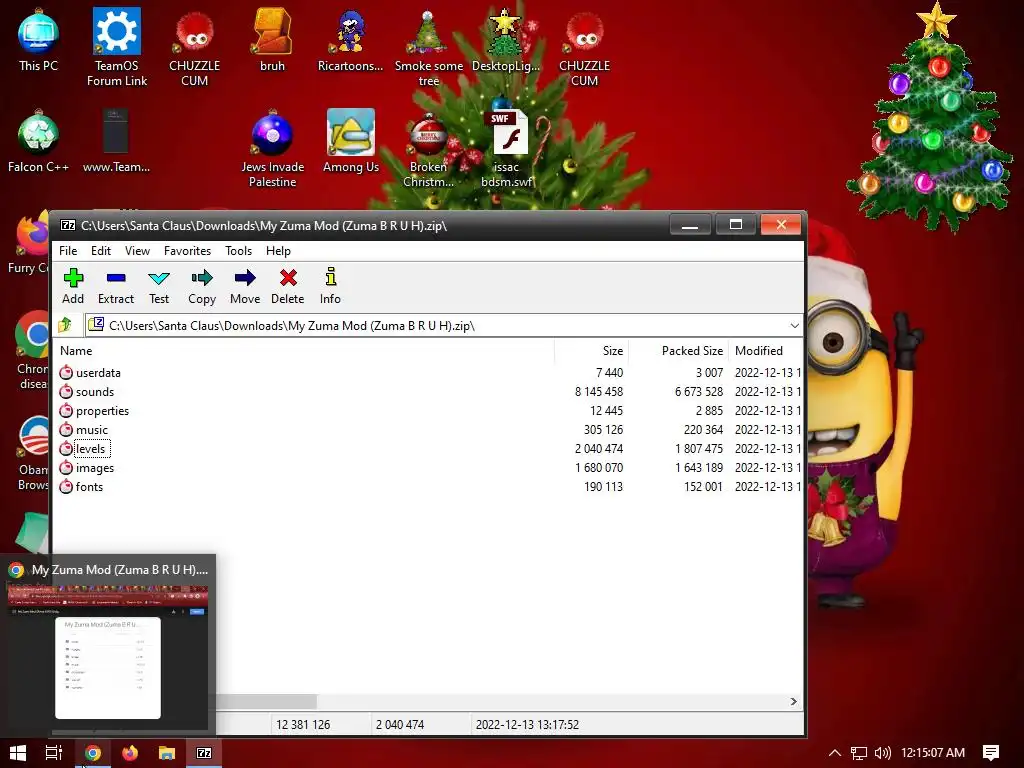
Task: Click the horizontal scrollbar right arrow
Action: [x=793, y=701]
